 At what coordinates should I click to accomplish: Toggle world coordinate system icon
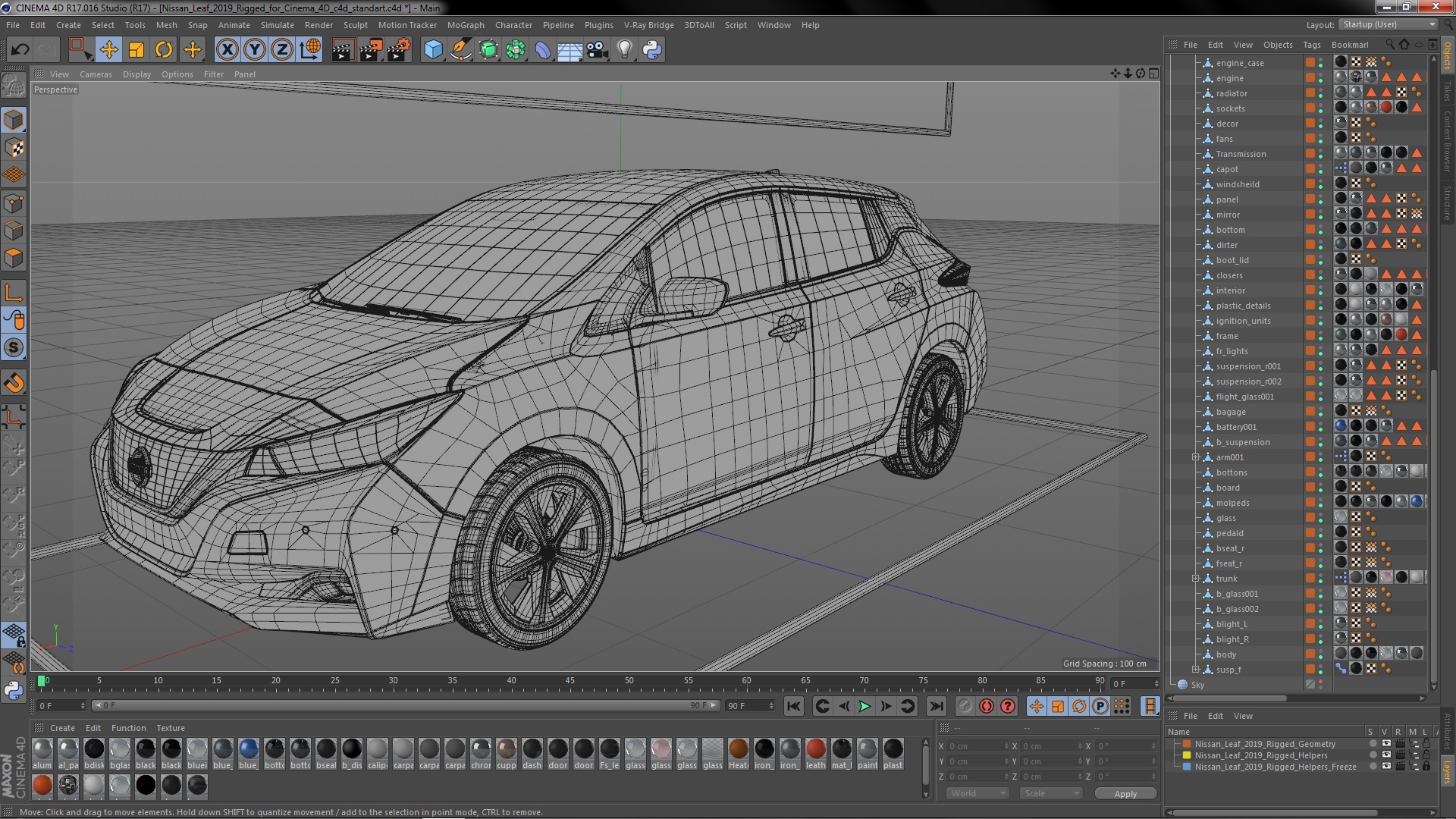(310, 50)
